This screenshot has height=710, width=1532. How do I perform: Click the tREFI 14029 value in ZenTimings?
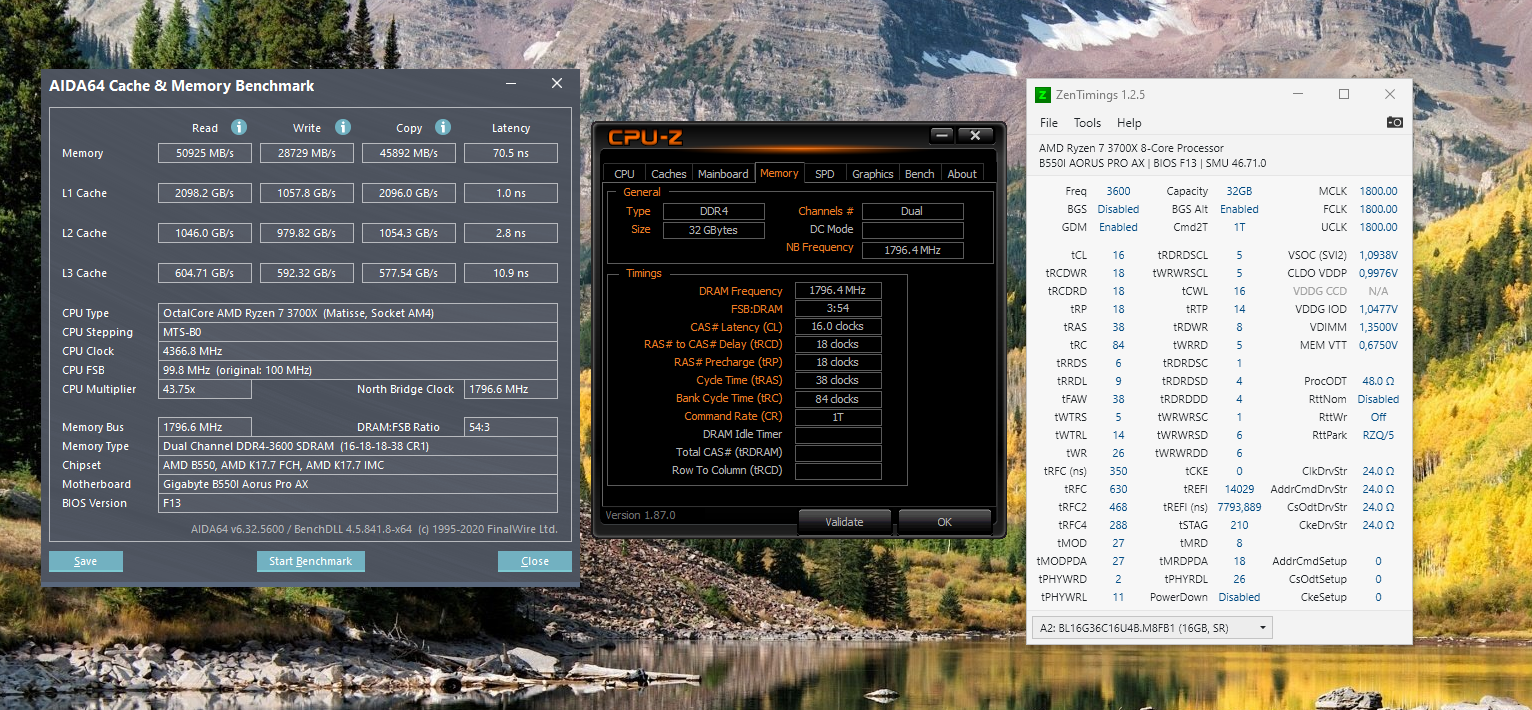1239,489
